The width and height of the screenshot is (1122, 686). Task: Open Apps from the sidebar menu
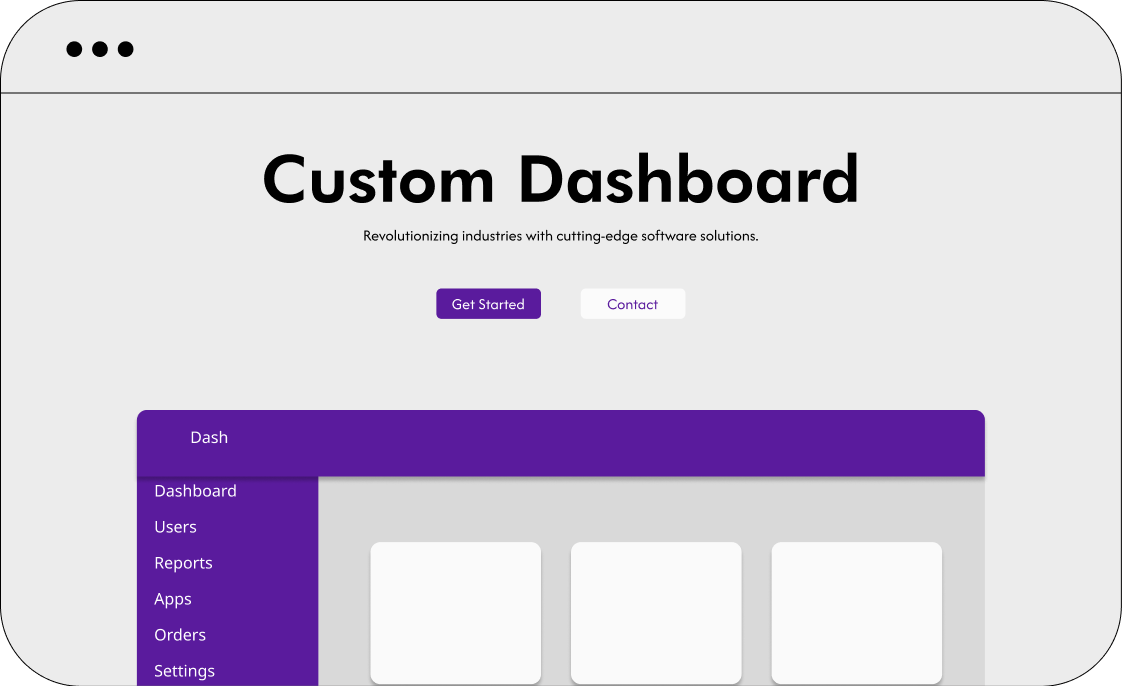pos(173,599)
